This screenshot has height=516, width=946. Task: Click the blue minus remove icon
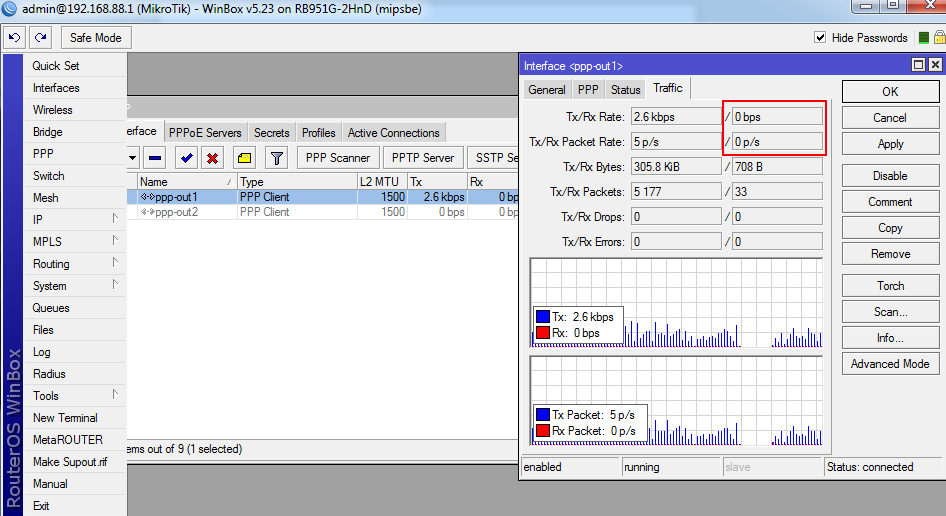coord(155,158)
